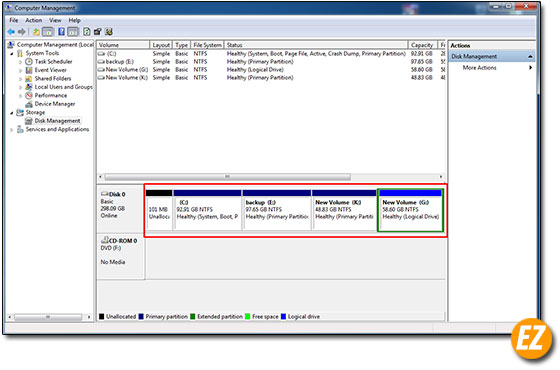Click the console tree scroll right arrow
This screenshot has width=560, height=370.
(x=89, y=317)
